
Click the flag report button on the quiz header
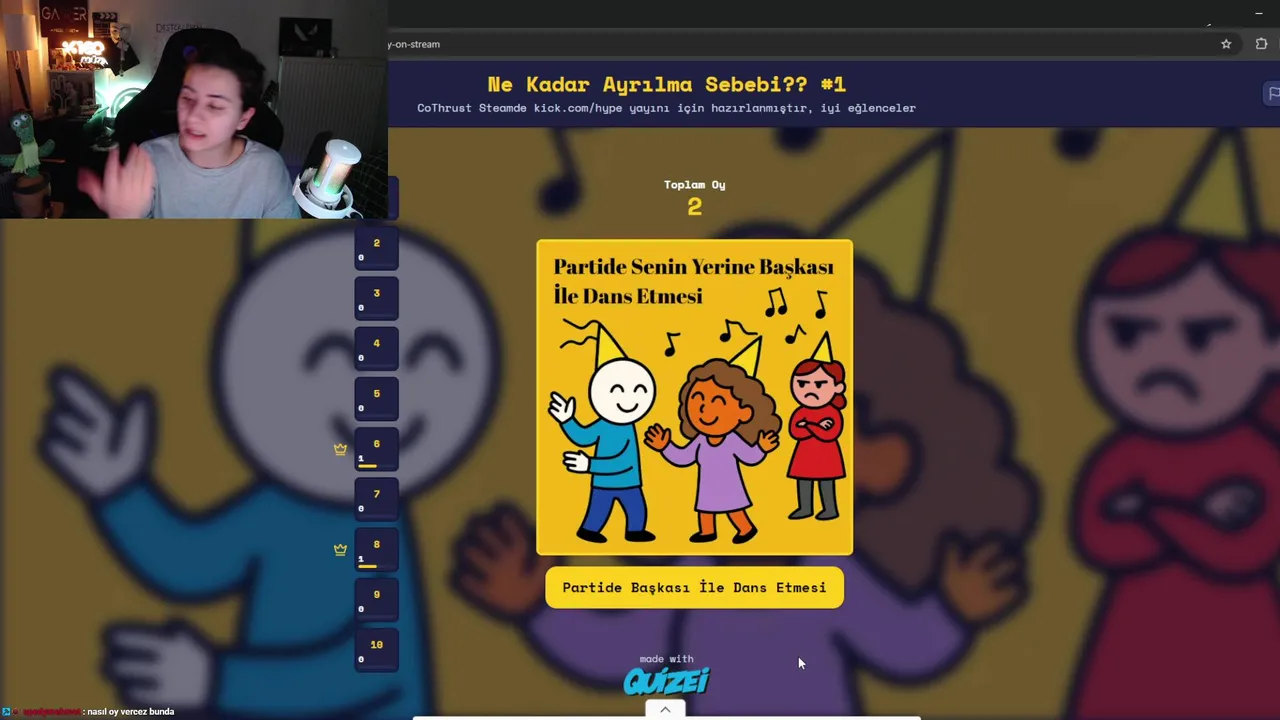tap(1272, 93)
